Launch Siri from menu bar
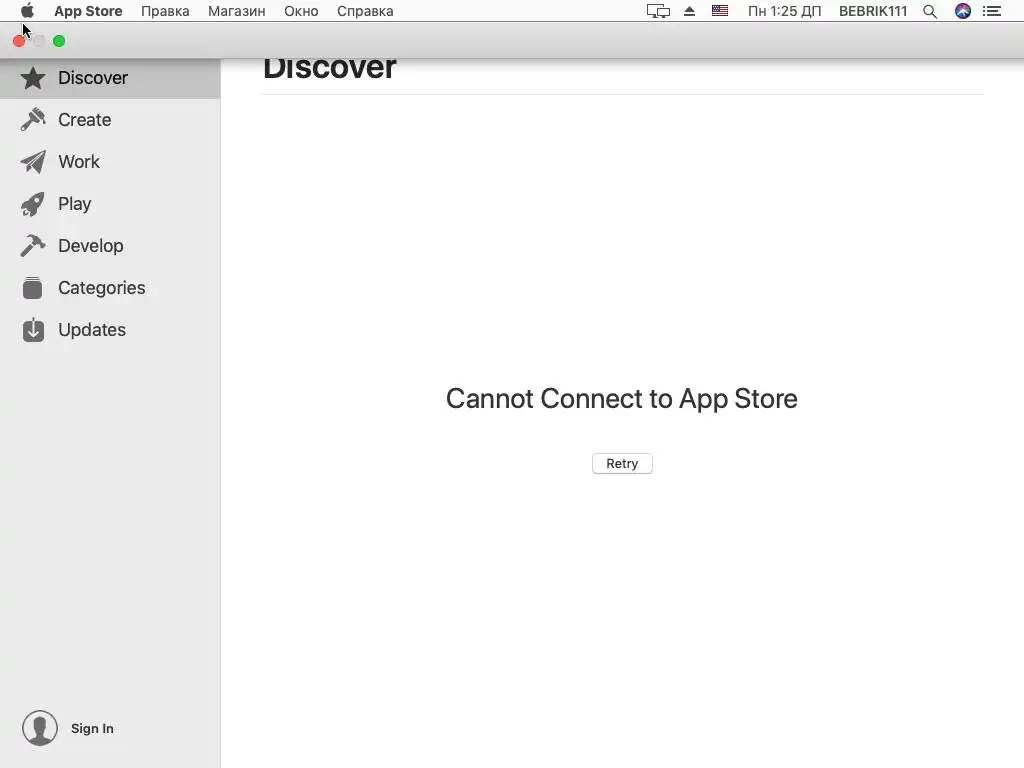Viewport: 1024px width, 768px height. [963, 11]
